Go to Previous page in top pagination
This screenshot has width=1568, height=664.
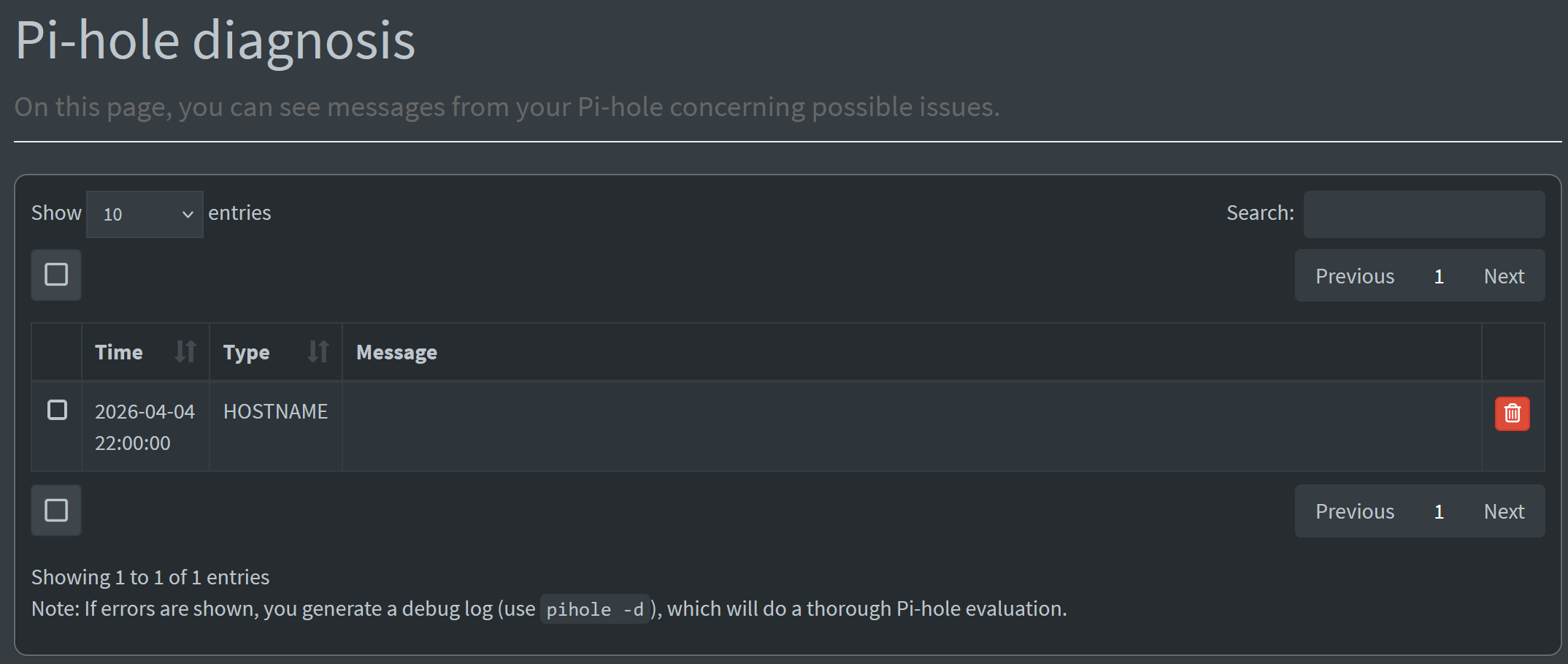point(1354,276)
